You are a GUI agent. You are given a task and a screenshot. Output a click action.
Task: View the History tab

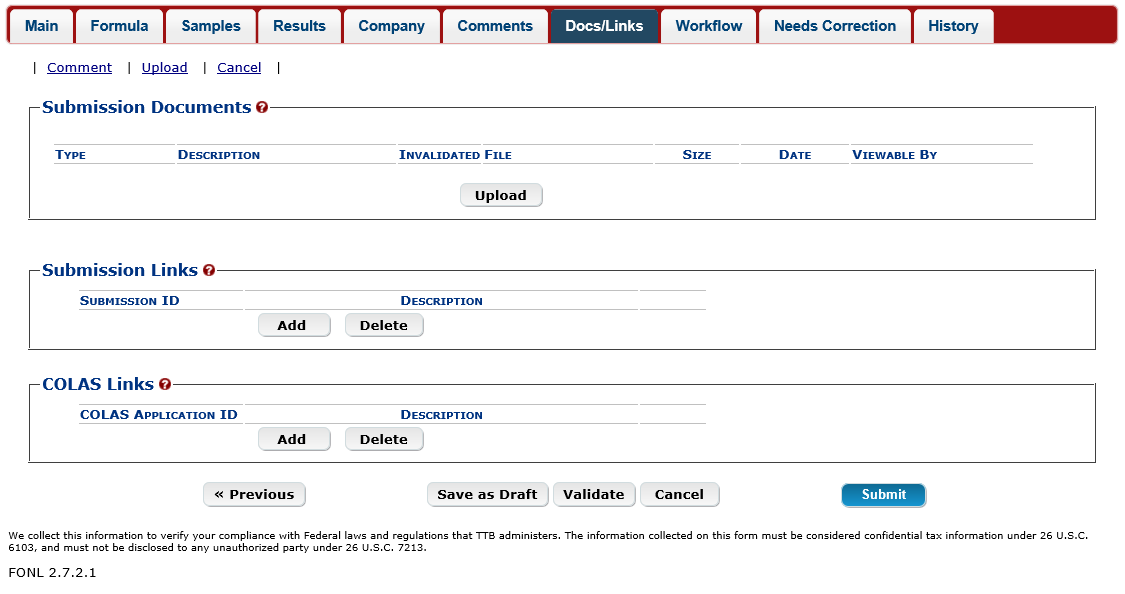[953, 26]
